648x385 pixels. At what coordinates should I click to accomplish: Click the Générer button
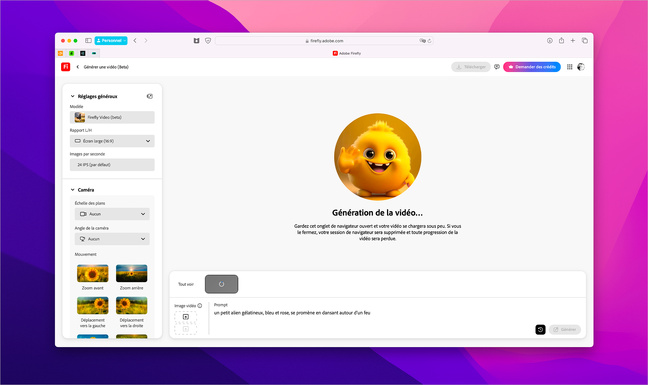coord(565,330)
